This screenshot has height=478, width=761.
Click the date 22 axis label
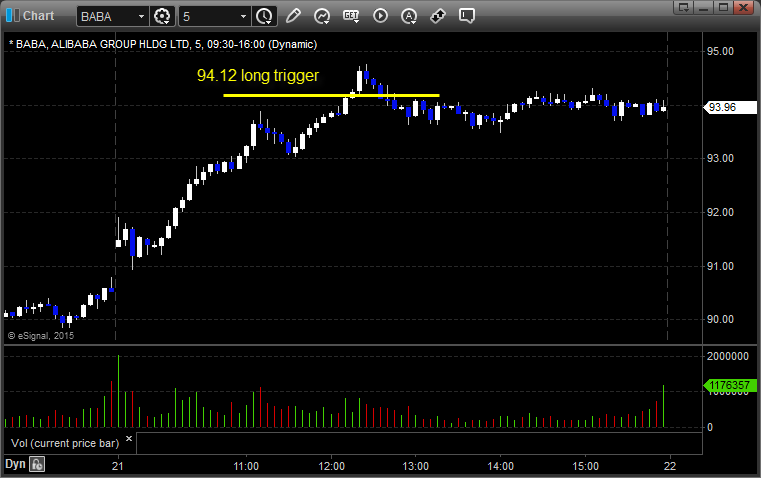click(x=670, y=466)
